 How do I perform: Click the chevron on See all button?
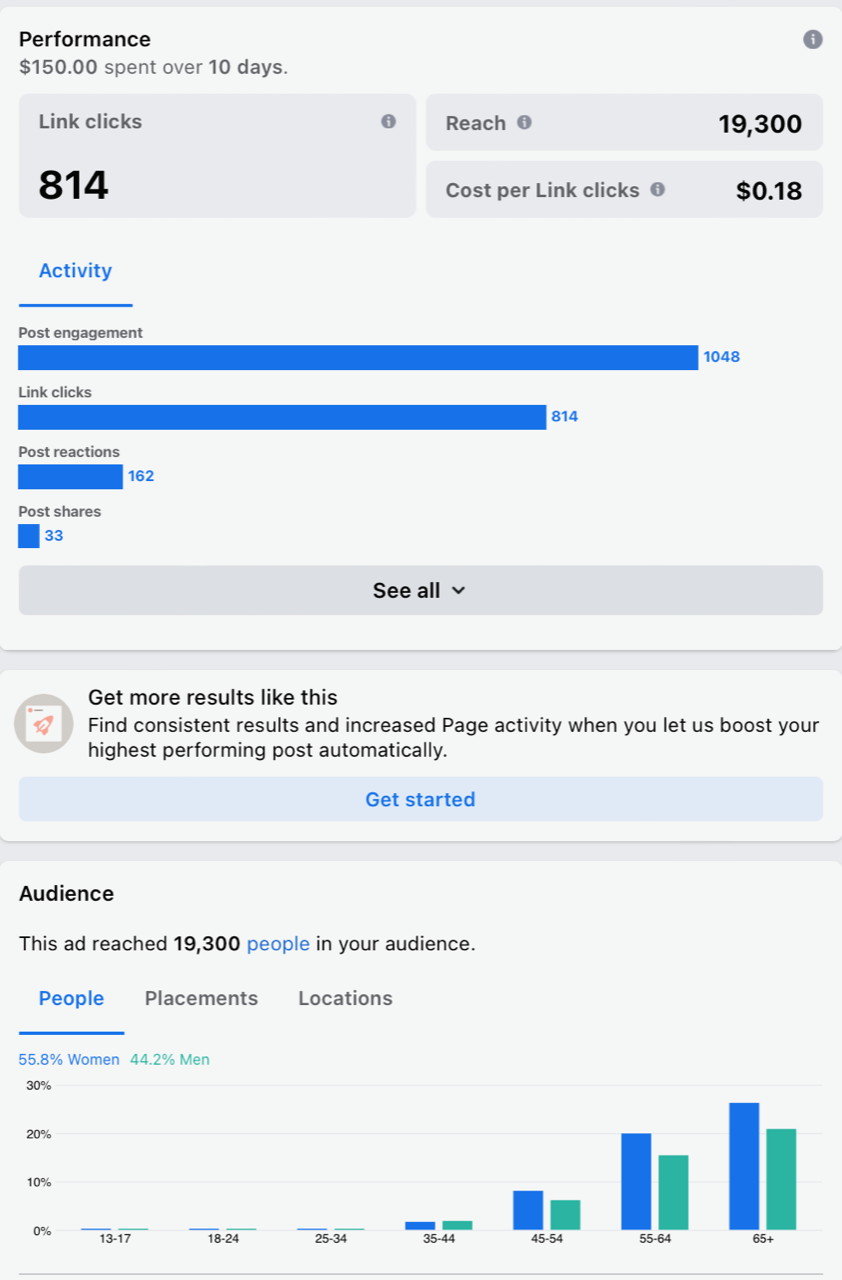tap(459, 590)
